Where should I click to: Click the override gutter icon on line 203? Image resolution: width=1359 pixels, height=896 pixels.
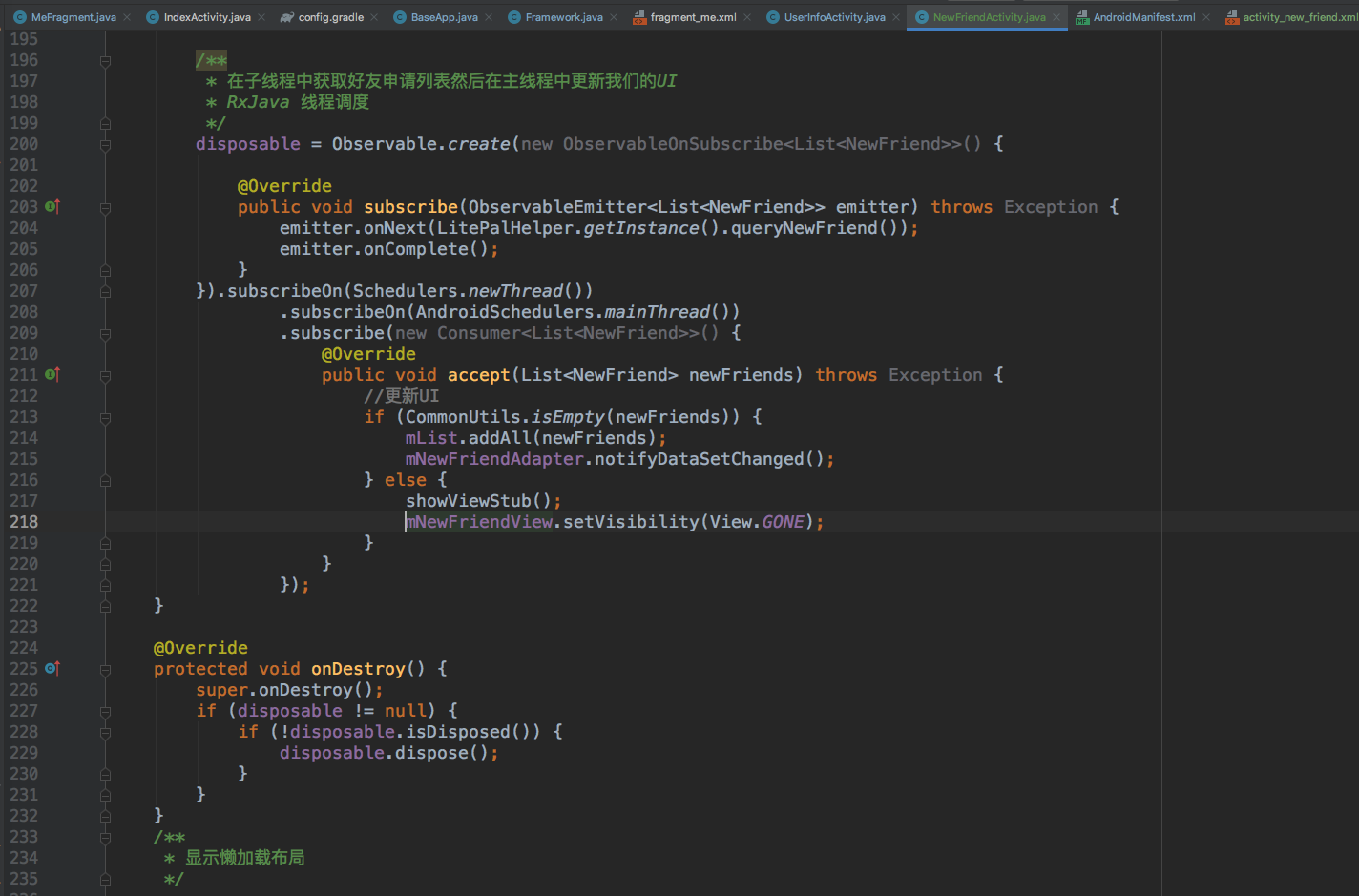coord(52,207)
